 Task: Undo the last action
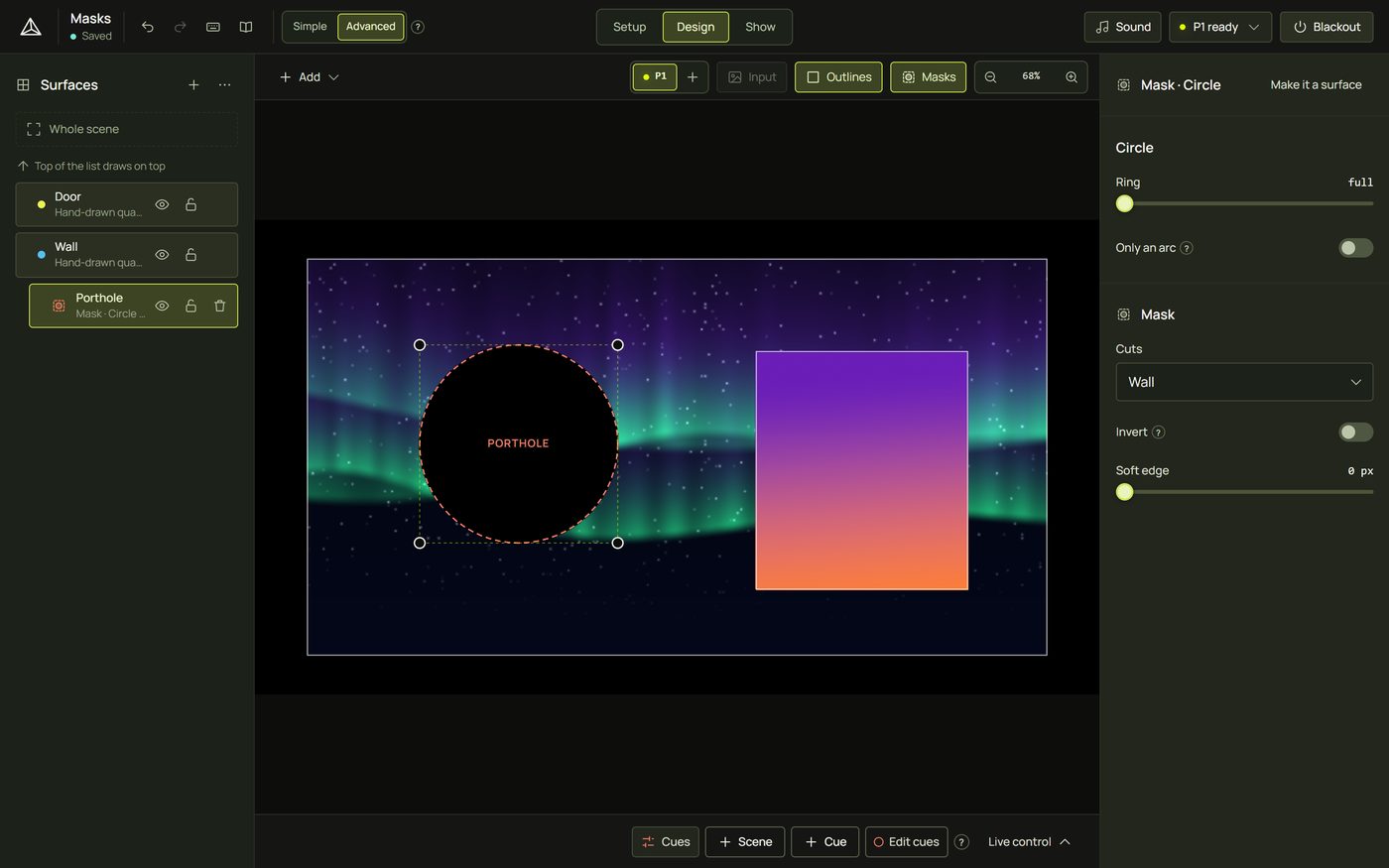(x=148, y=27)
